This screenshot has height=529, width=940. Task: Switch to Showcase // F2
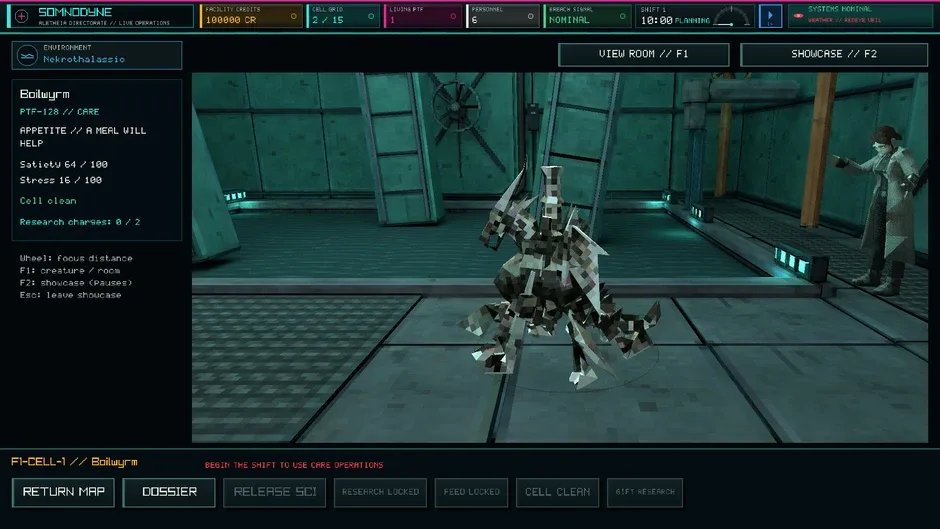[834, 55]
